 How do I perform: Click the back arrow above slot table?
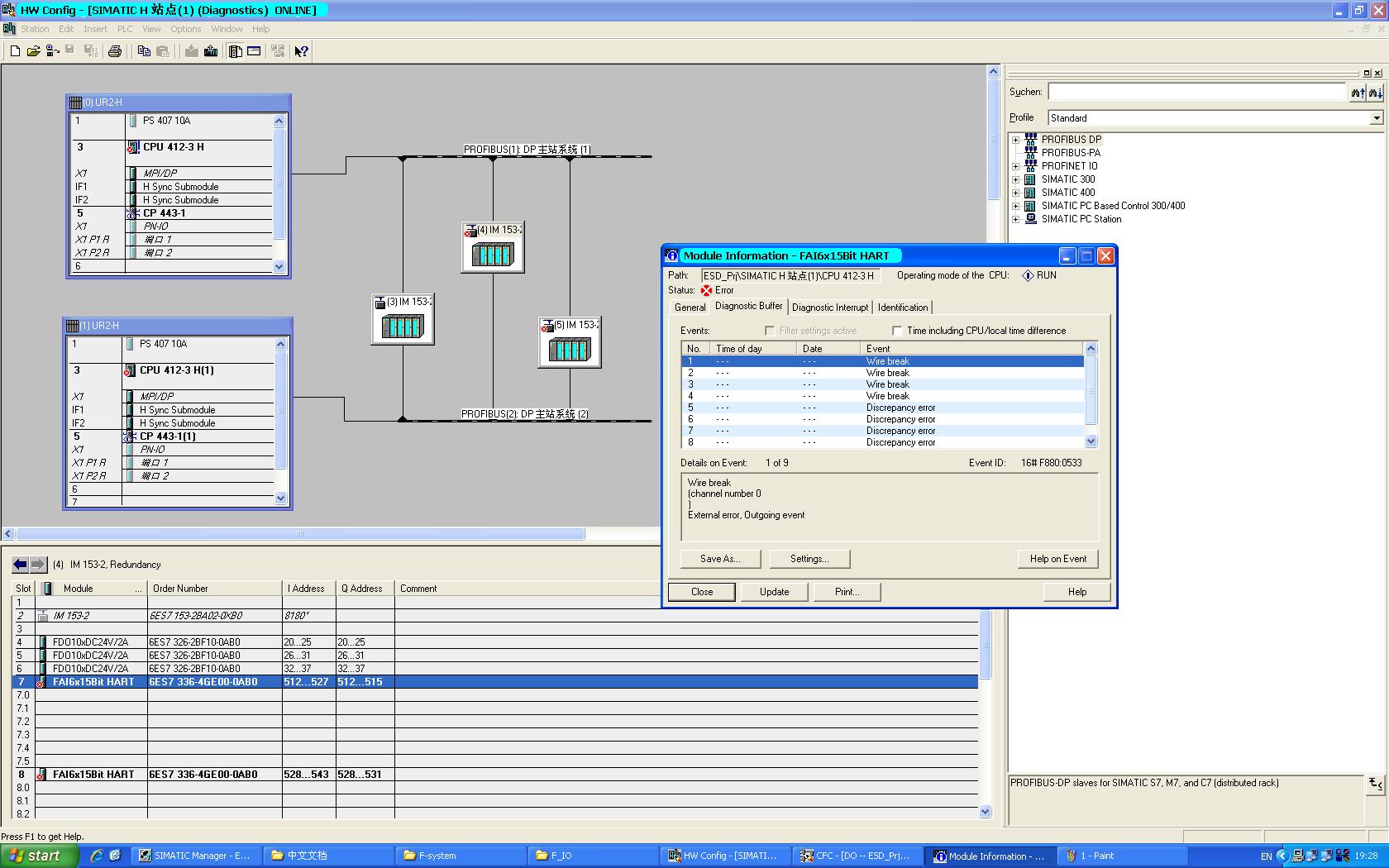tap(20, 565)
